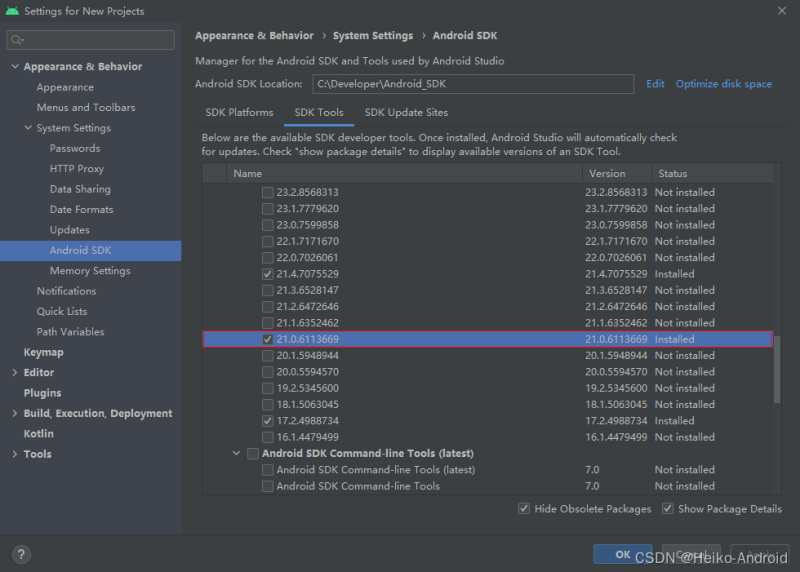Click the 22.1.7171670 row name
Image resolution: width=800 pixels, height=572 pixels.
click(308, 241)
